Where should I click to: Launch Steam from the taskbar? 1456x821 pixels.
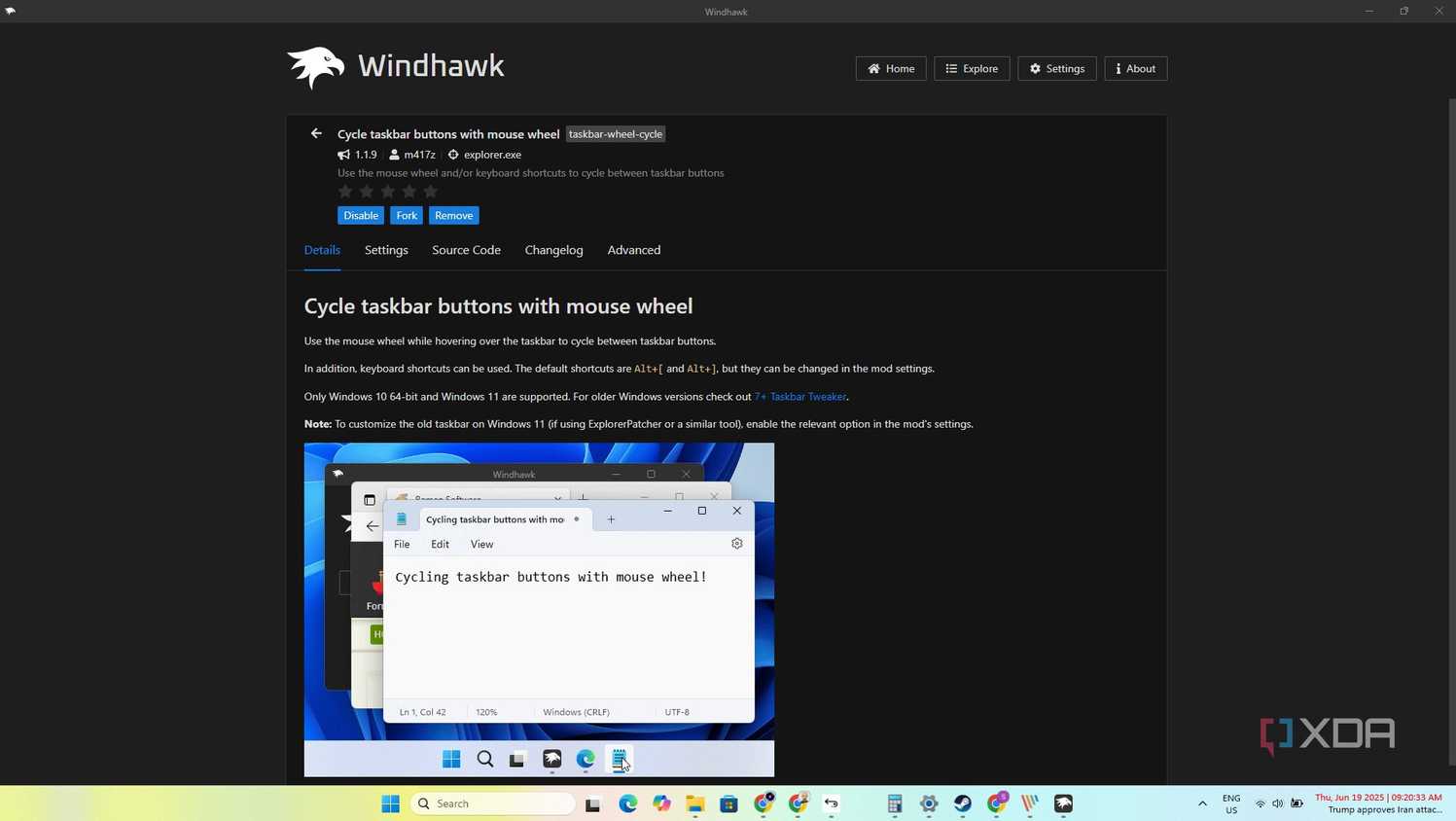pos(963,803)
